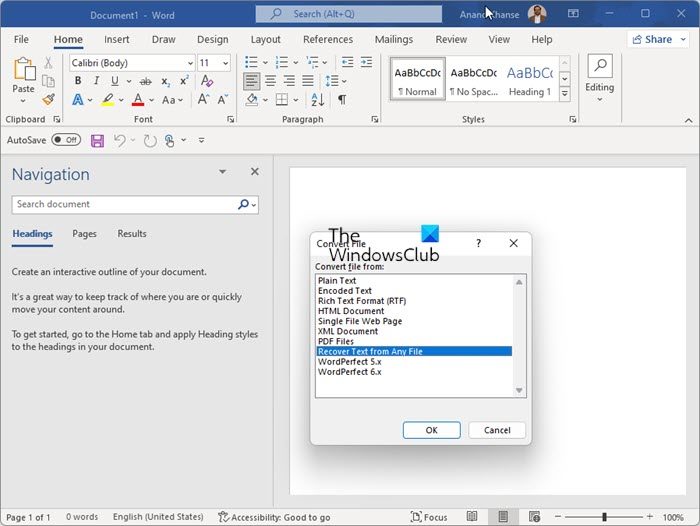Open the Insert ribbon tab
The image size is (700, 526).
coord(116,40)
